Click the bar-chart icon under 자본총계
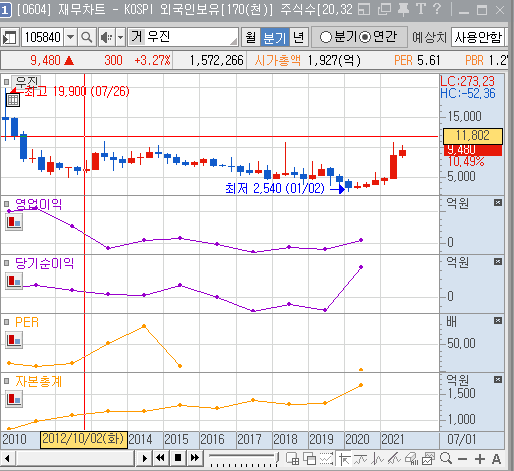 pyautogui.click(x=14, y=399)
